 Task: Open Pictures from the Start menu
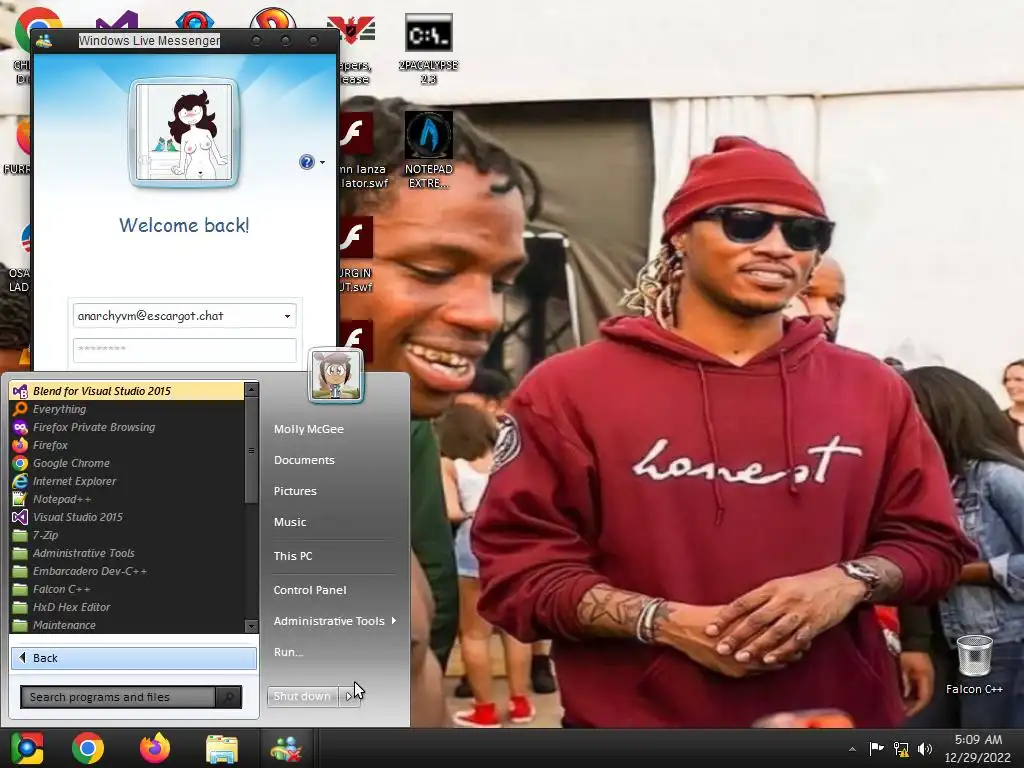[x=295, y=491]
